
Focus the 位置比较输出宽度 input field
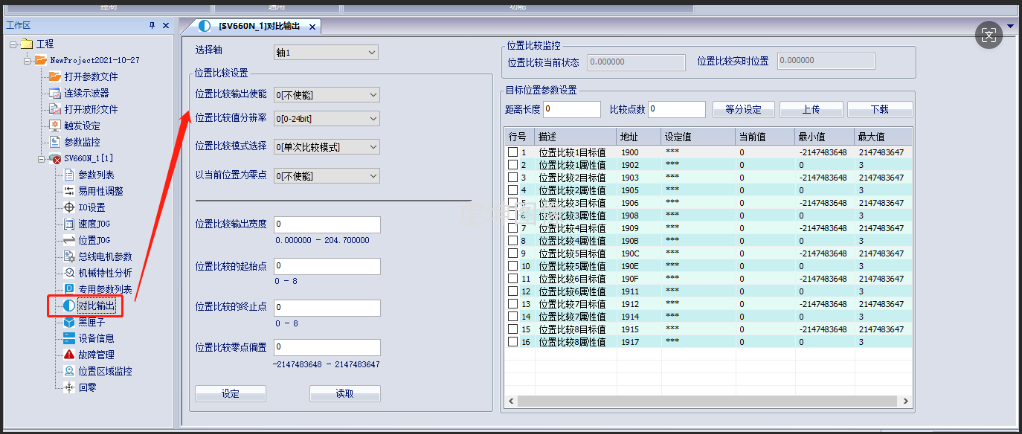(327, 225)
